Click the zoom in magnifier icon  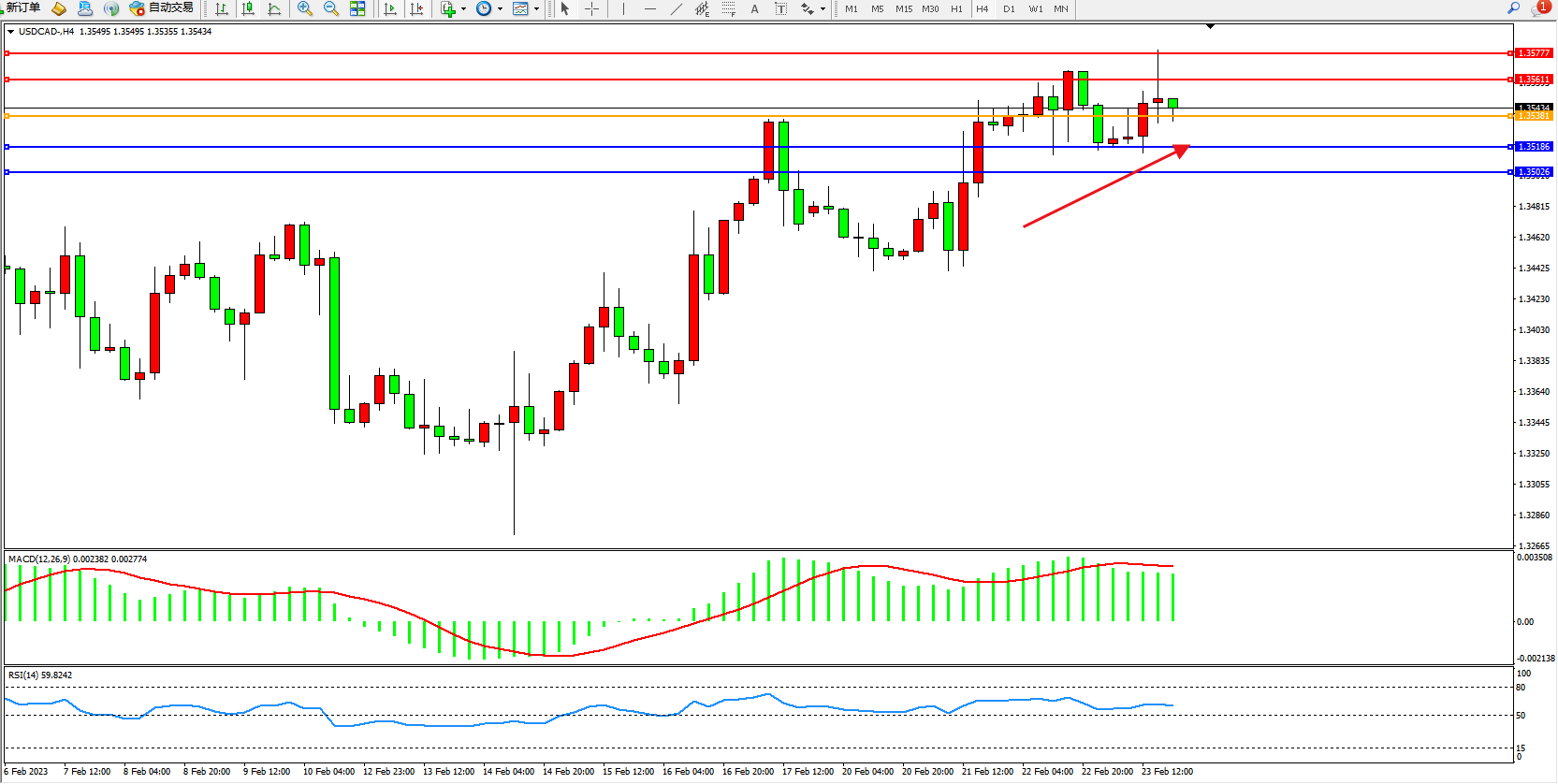point(304,9)
